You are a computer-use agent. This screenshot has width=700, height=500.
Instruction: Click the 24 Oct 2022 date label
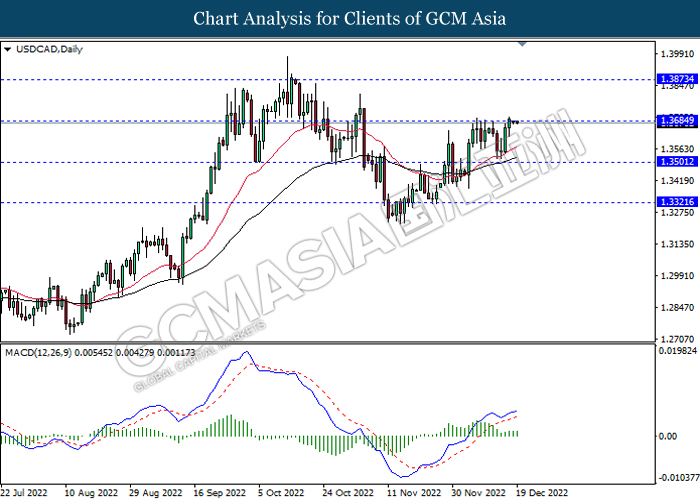coord(348,493)
